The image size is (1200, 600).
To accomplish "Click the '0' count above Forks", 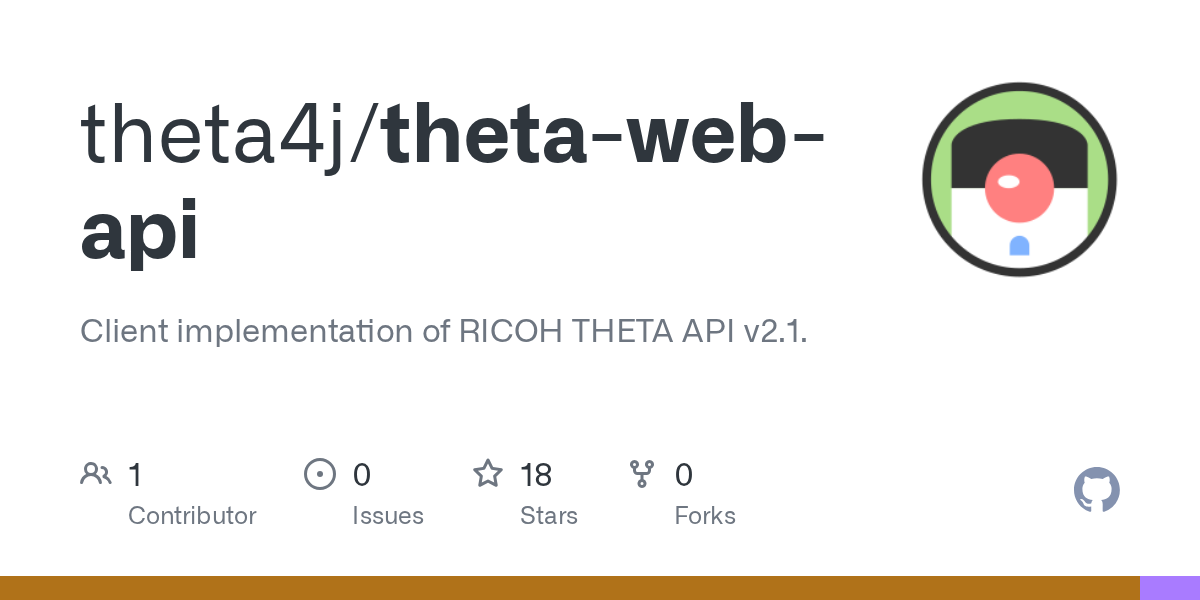I will [x=683, y=474].
